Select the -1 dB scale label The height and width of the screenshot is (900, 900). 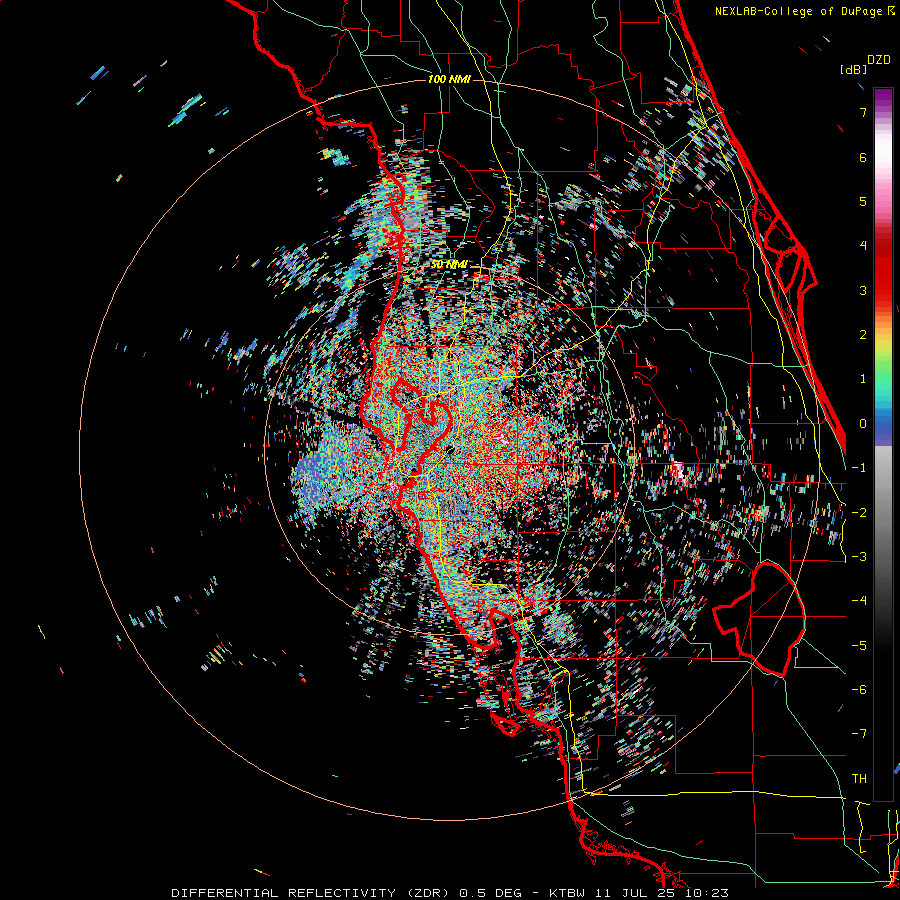pyautogui.click(x=859, y=468)
